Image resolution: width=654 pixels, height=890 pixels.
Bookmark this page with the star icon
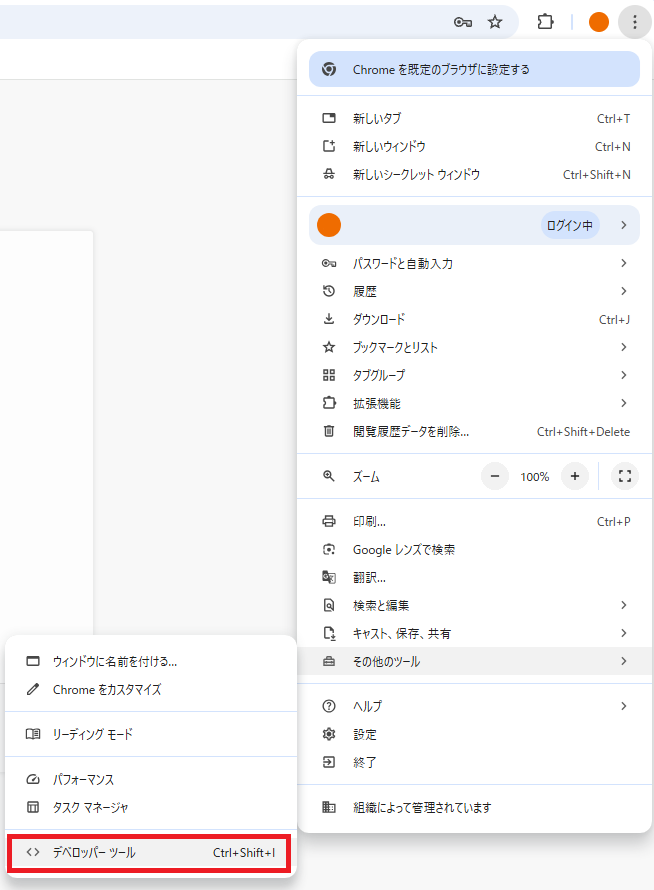point(495,22)
